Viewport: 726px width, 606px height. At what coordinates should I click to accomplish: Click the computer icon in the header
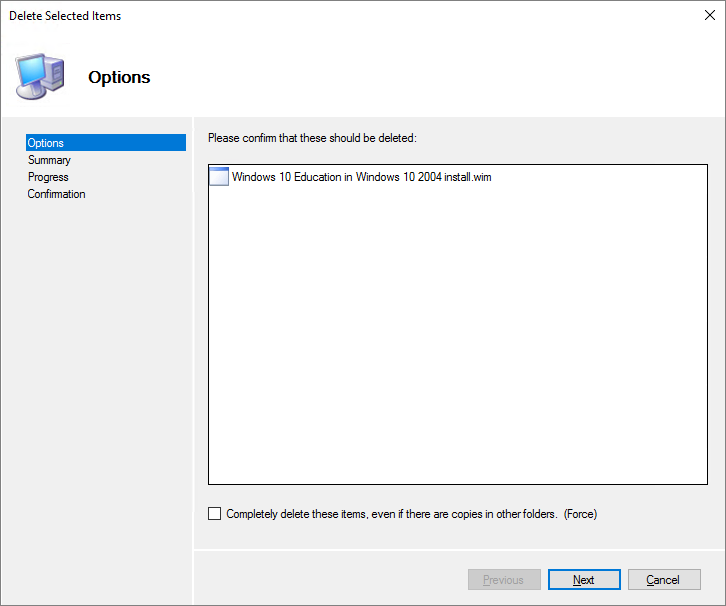click(40, 76)
